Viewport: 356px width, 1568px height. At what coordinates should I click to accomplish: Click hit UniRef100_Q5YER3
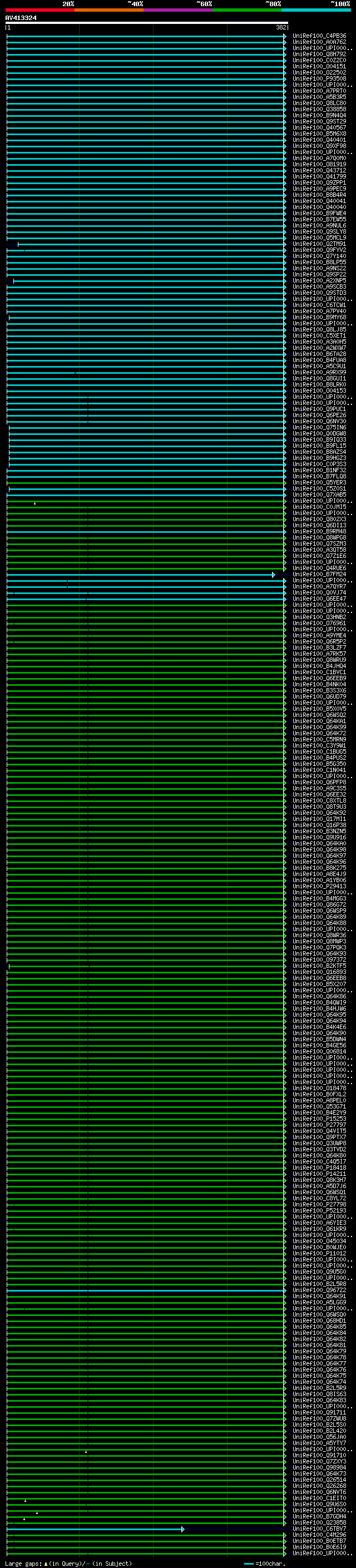coord(319,482)
